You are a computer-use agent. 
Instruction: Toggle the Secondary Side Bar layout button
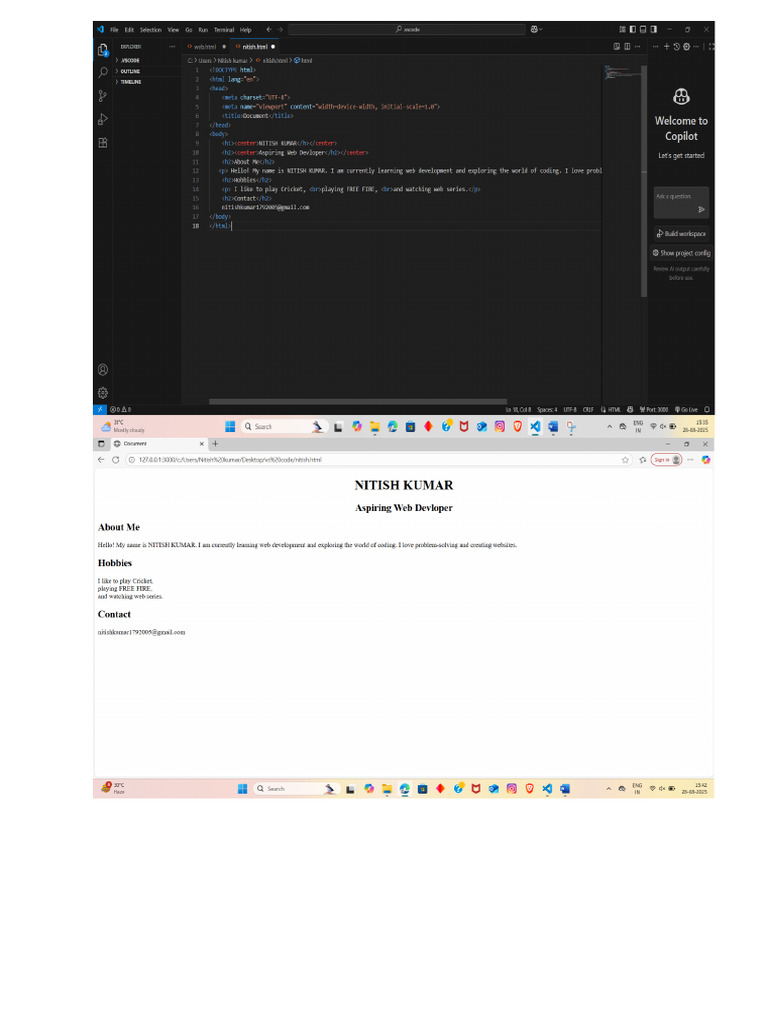coord(653,29)
